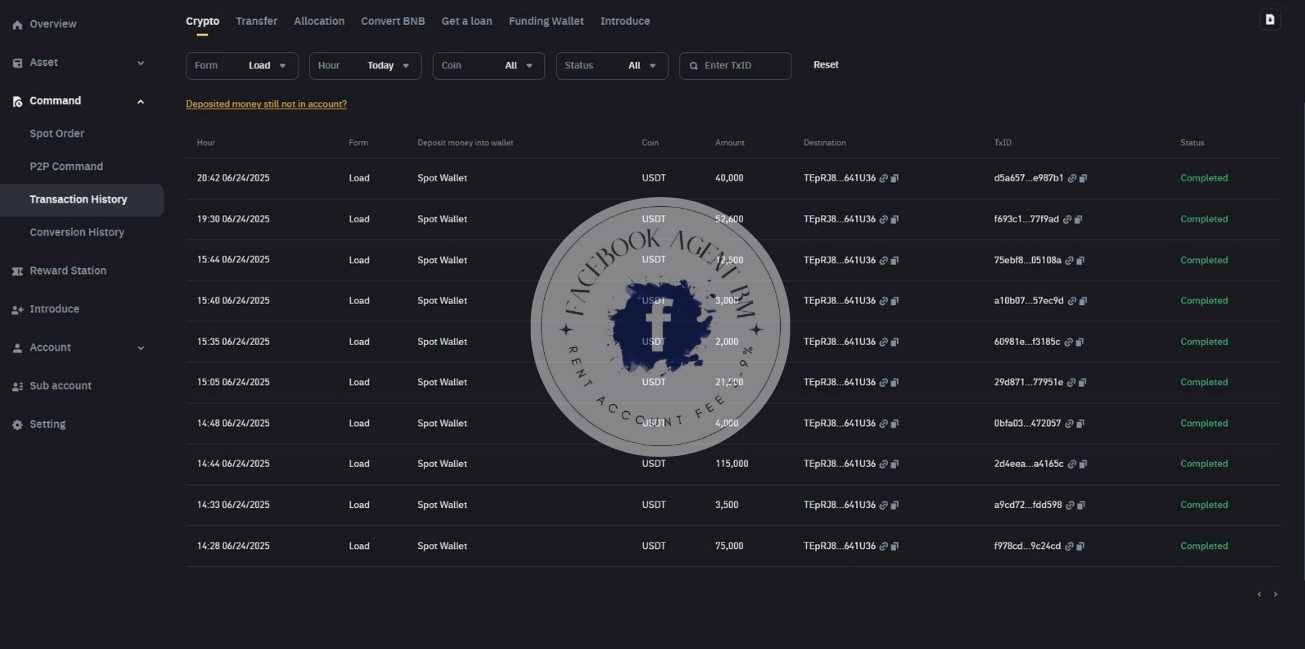
Task: Select the Crypto tab
Action: pyautogui.click(x=202, y=21)
